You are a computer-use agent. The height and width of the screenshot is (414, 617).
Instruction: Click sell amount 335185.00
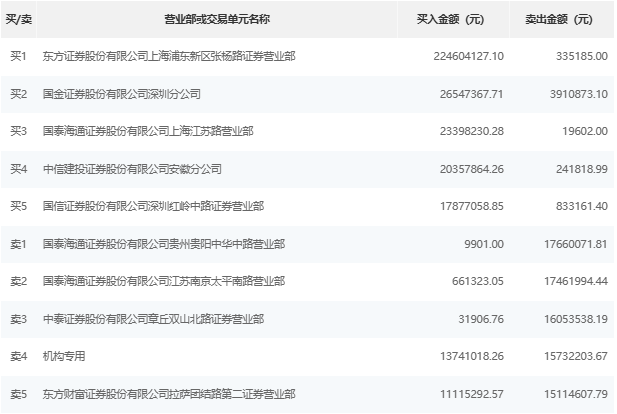pyautogui.click(x=582, y=56)
